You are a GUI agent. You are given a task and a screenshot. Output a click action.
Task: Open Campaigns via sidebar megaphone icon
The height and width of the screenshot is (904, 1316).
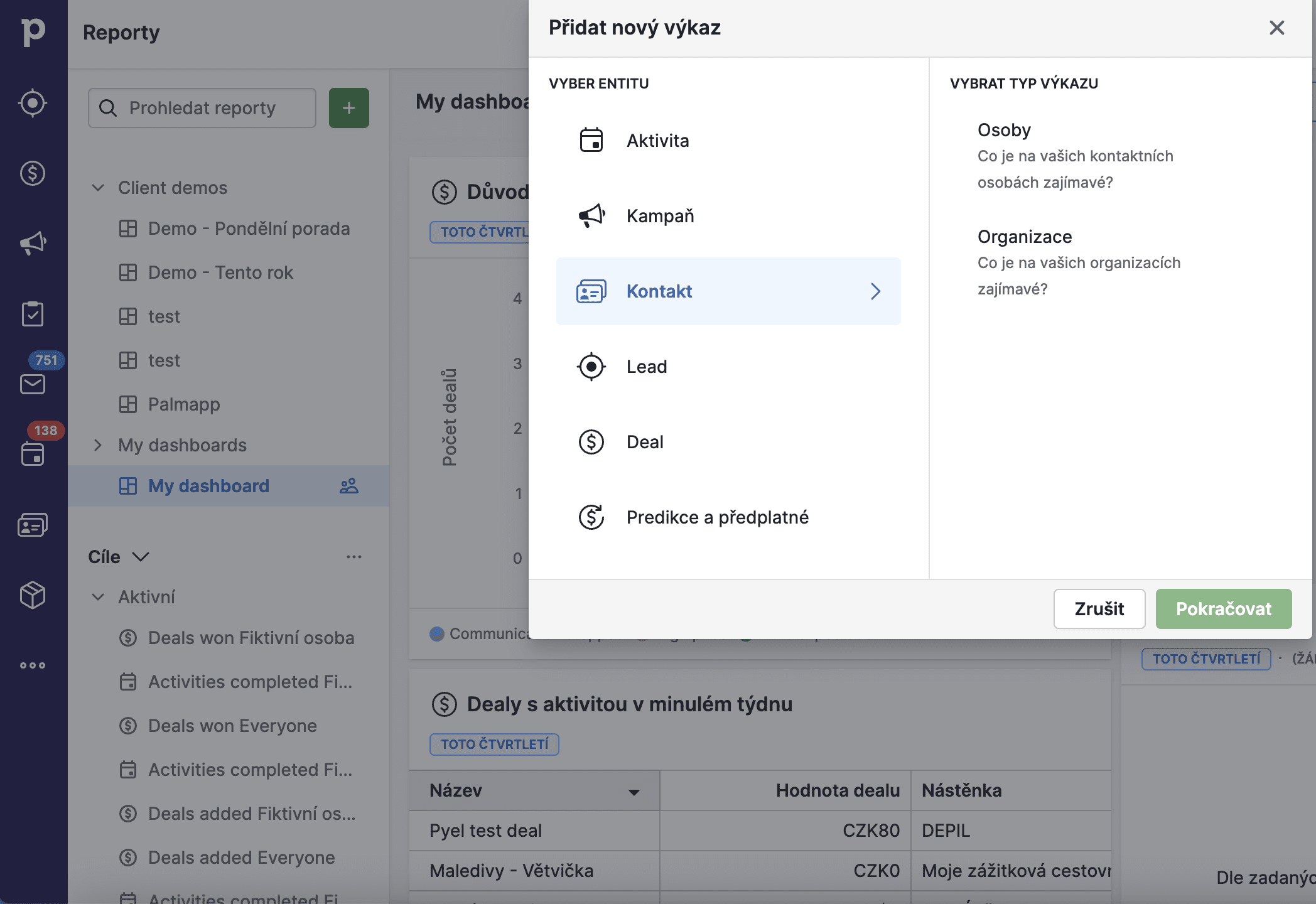point(33,244)
